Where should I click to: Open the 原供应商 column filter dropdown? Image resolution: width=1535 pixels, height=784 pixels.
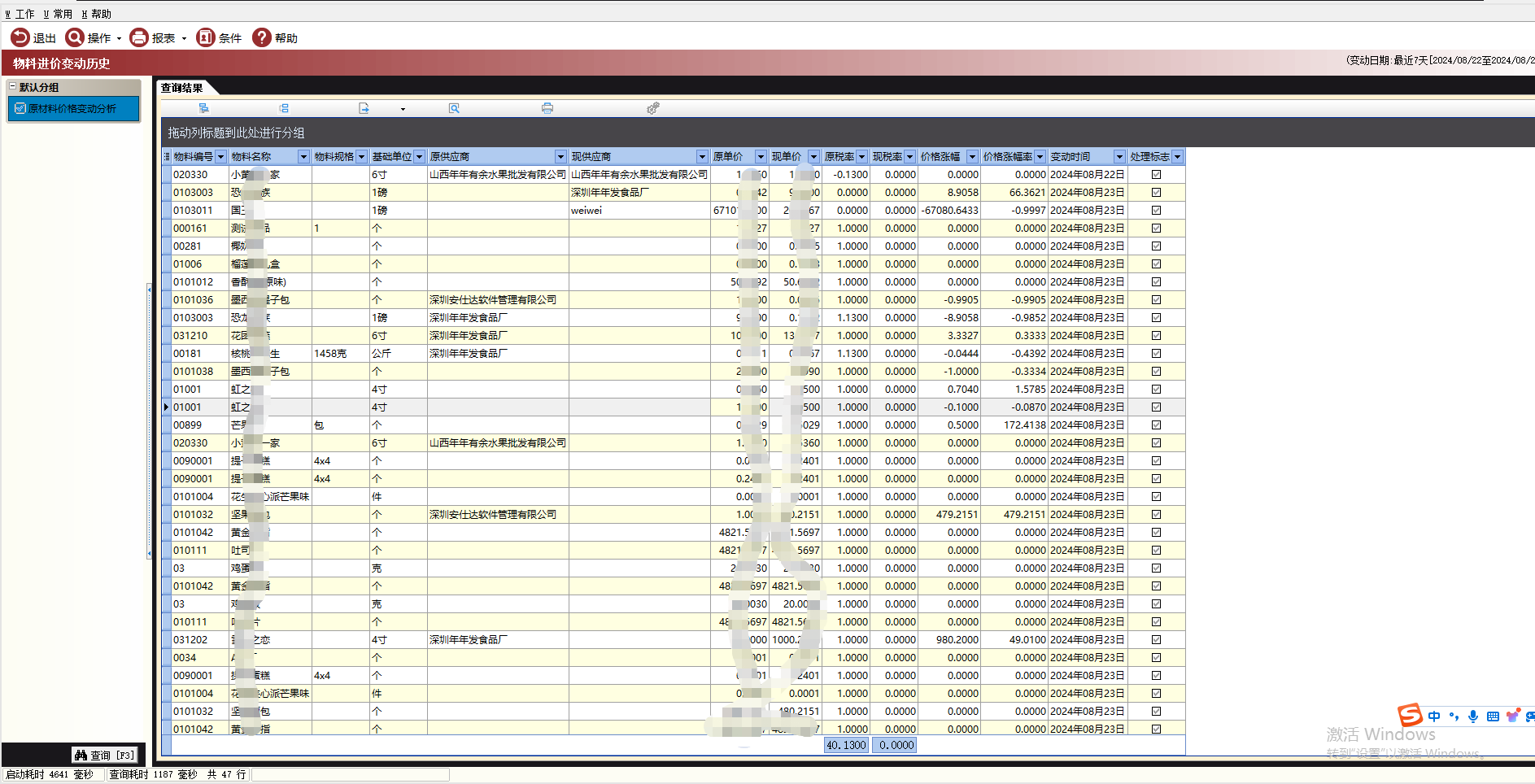coord(560,157)
